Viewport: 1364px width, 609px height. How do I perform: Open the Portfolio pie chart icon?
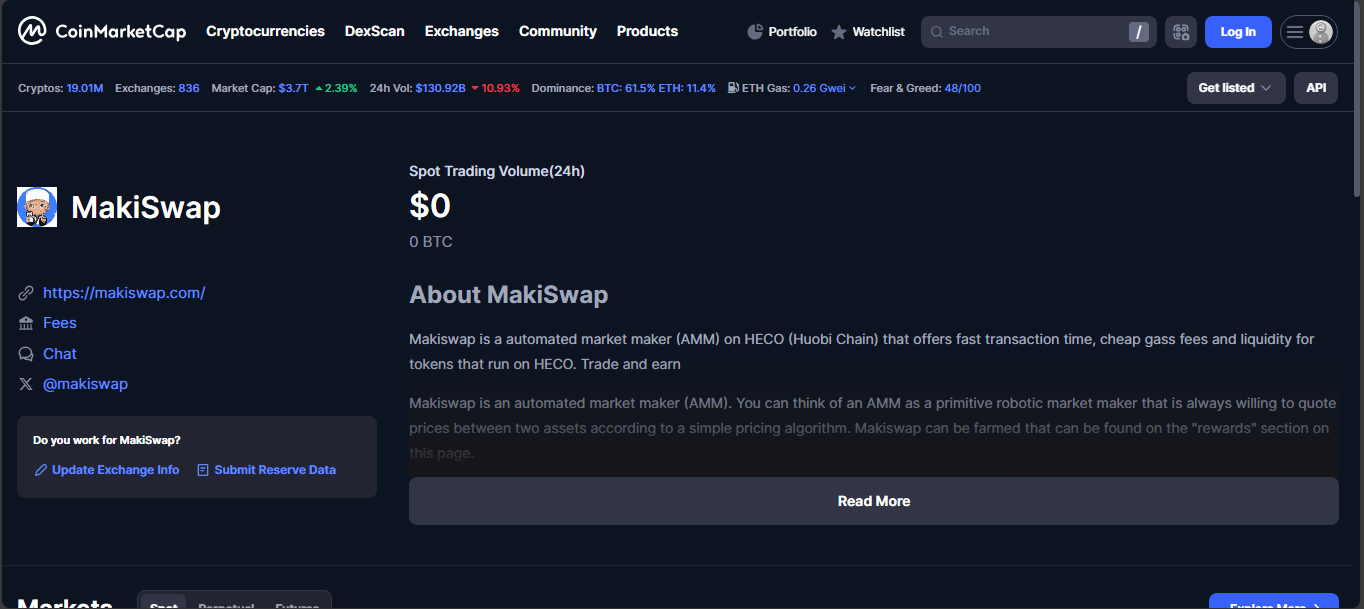point(755,32)
